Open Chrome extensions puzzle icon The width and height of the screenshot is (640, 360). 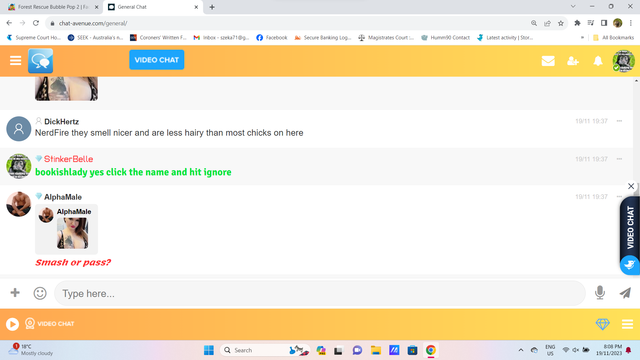(x=577, y=23)
